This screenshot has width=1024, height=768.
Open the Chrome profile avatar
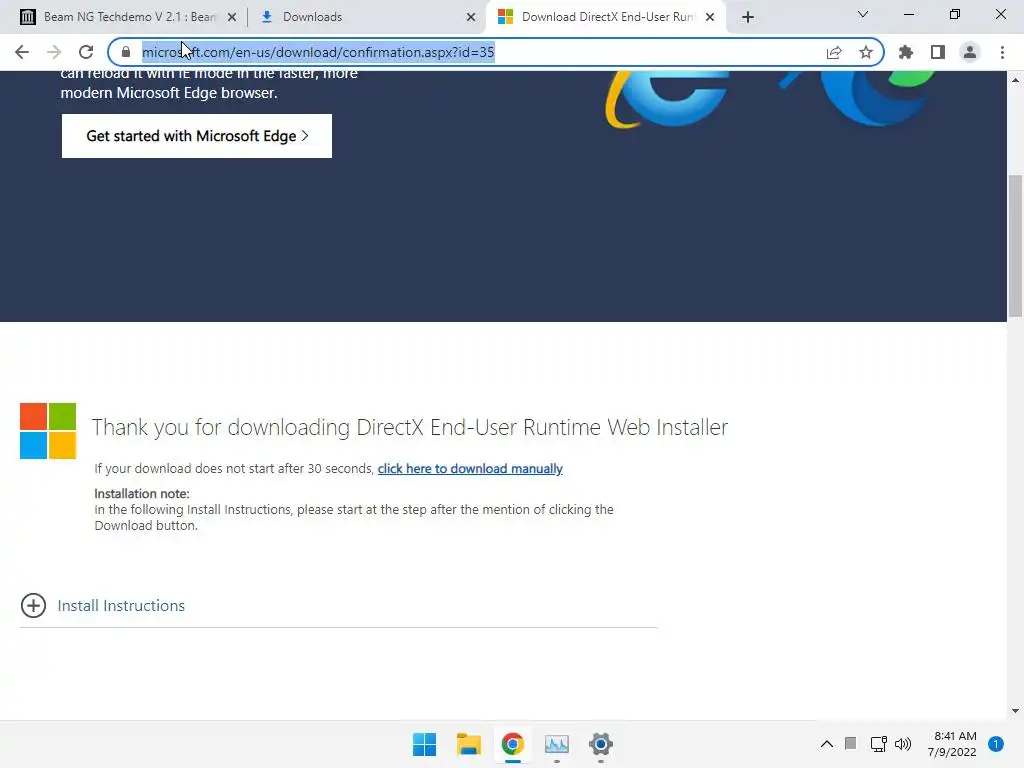click(x=970, y=52)
